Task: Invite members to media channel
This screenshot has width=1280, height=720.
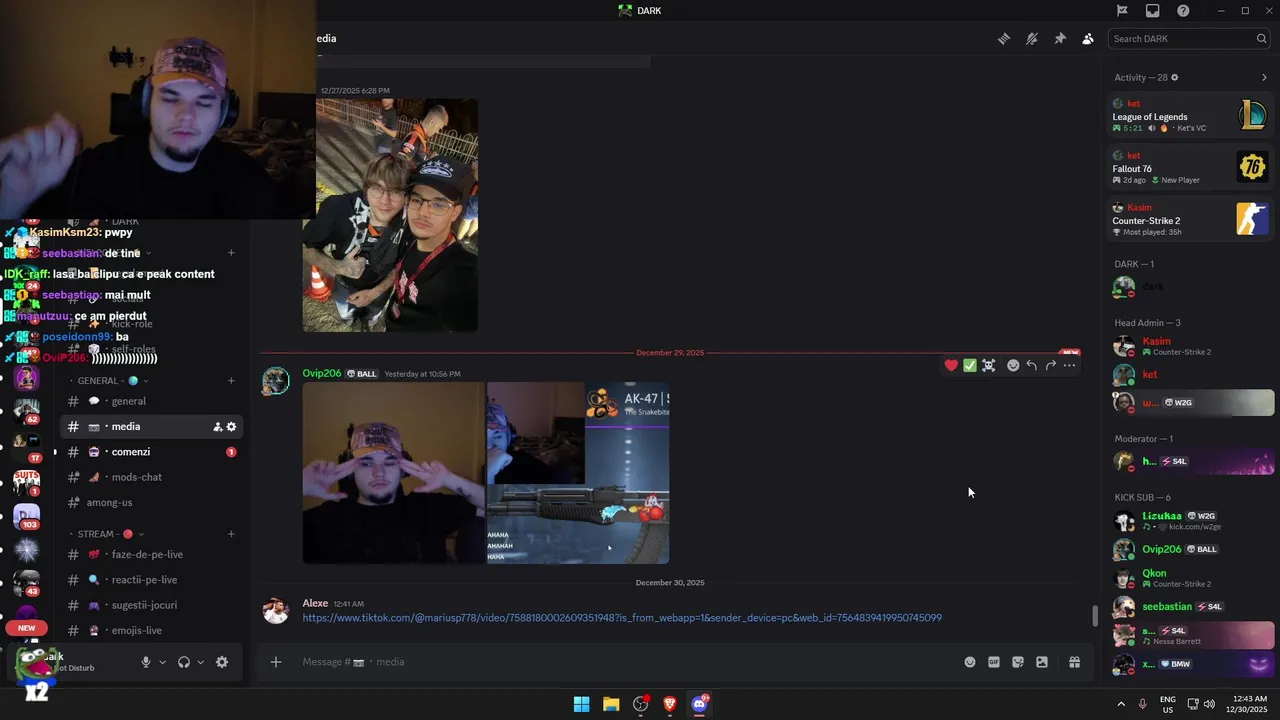Action: point(217,427)
